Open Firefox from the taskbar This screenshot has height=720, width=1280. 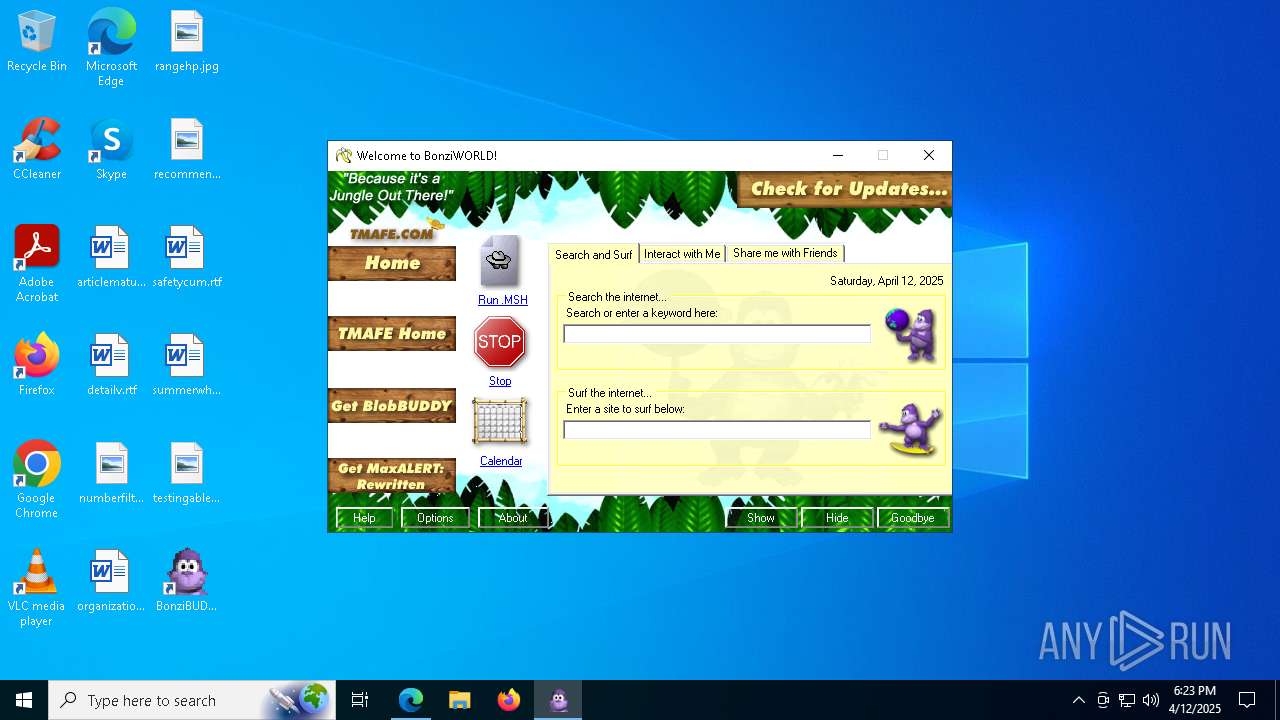click(x=509, y=700)
